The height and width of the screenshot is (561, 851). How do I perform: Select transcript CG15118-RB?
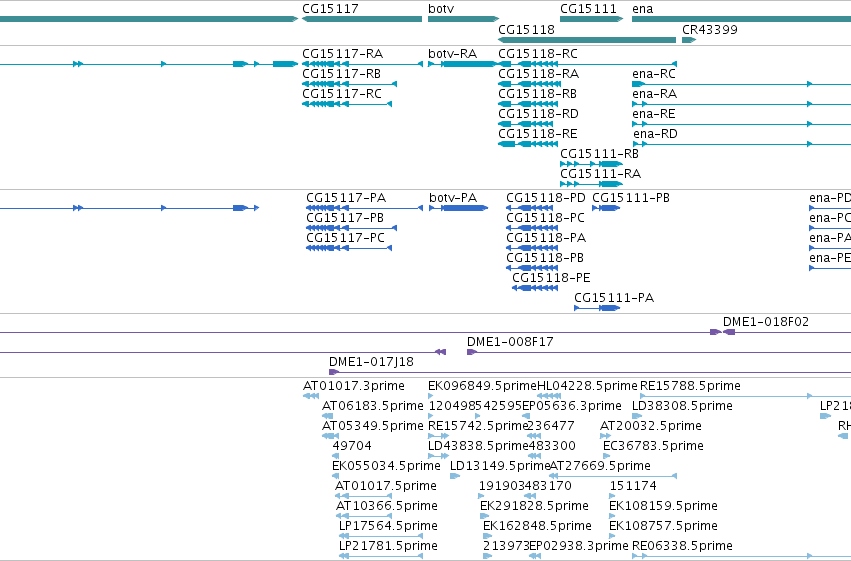(x=537, y=94)
